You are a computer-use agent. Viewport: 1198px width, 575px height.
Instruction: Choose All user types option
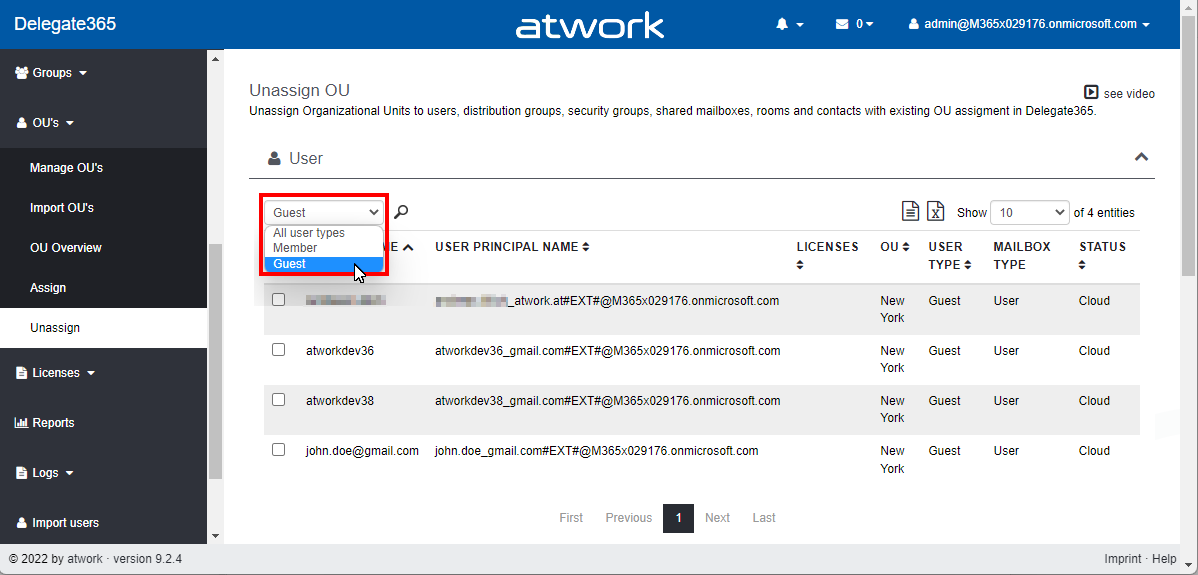(323, 233)
